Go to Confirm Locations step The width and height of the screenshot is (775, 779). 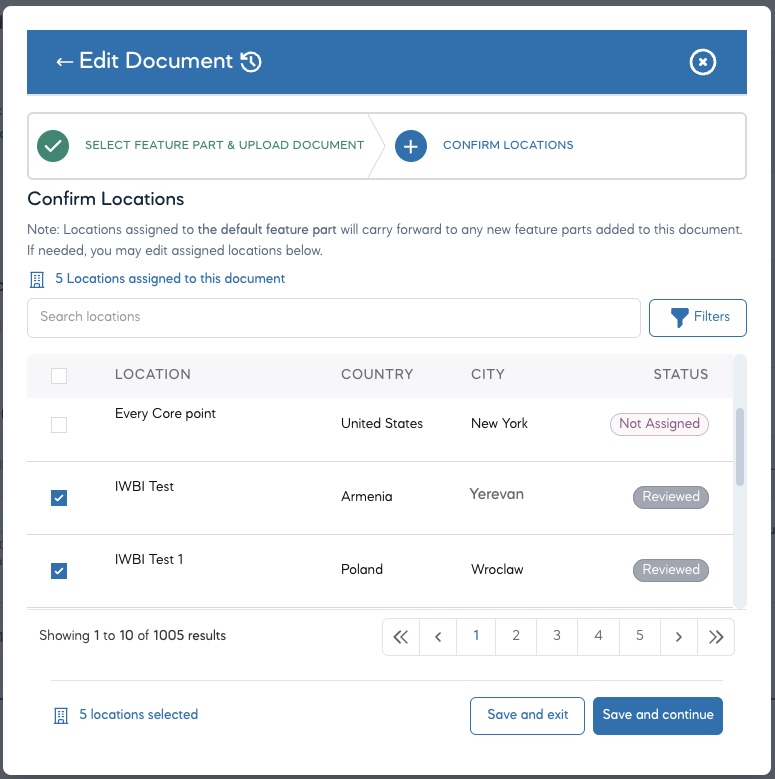point(508,145)
